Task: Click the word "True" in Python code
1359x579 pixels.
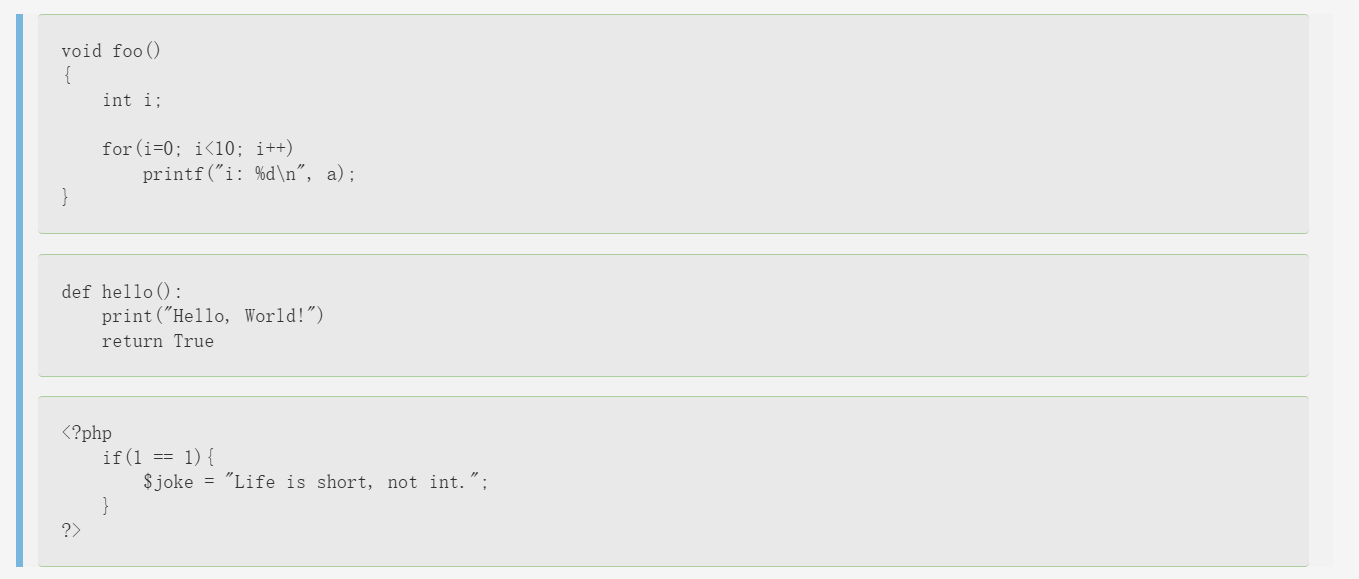Action: click(x=193, y=341)
